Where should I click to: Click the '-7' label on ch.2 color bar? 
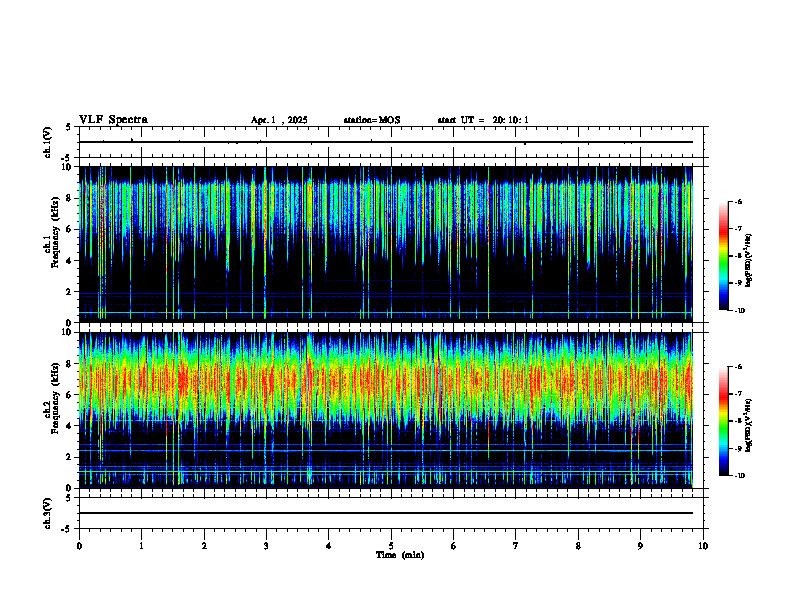[739, 394]
